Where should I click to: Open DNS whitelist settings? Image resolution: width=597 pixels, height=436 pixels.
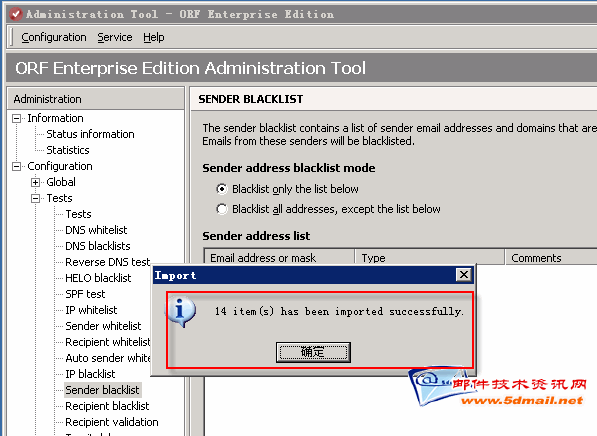click(x=96, y=230)
